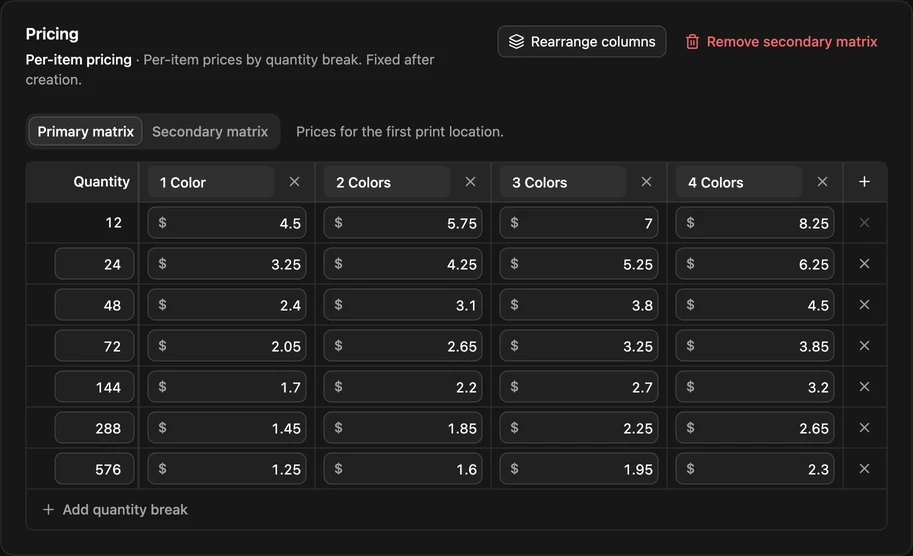Switch to Primary matrix tab

click(x=86, y=132)
